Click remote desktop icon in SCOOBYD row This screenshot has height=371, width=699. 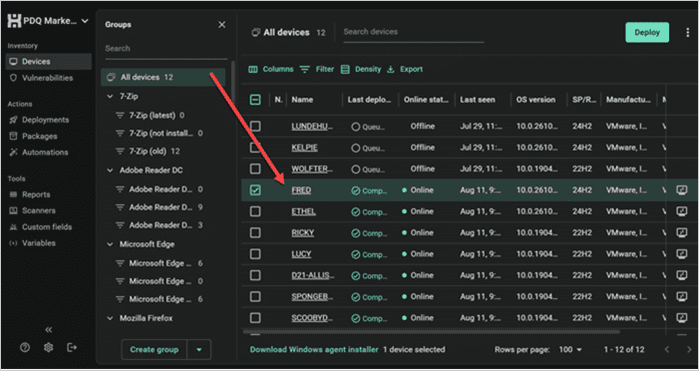(682, 318)
